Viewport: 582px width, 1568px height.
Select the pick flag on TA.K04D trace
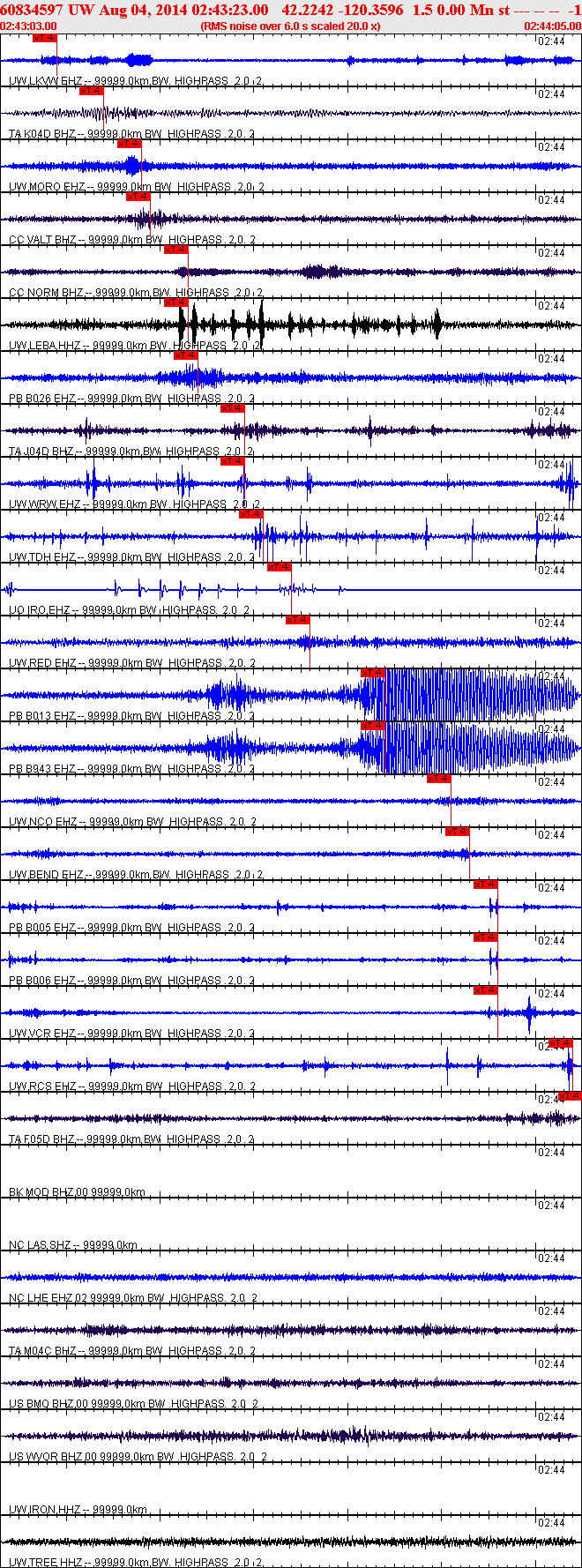(92, 91)
